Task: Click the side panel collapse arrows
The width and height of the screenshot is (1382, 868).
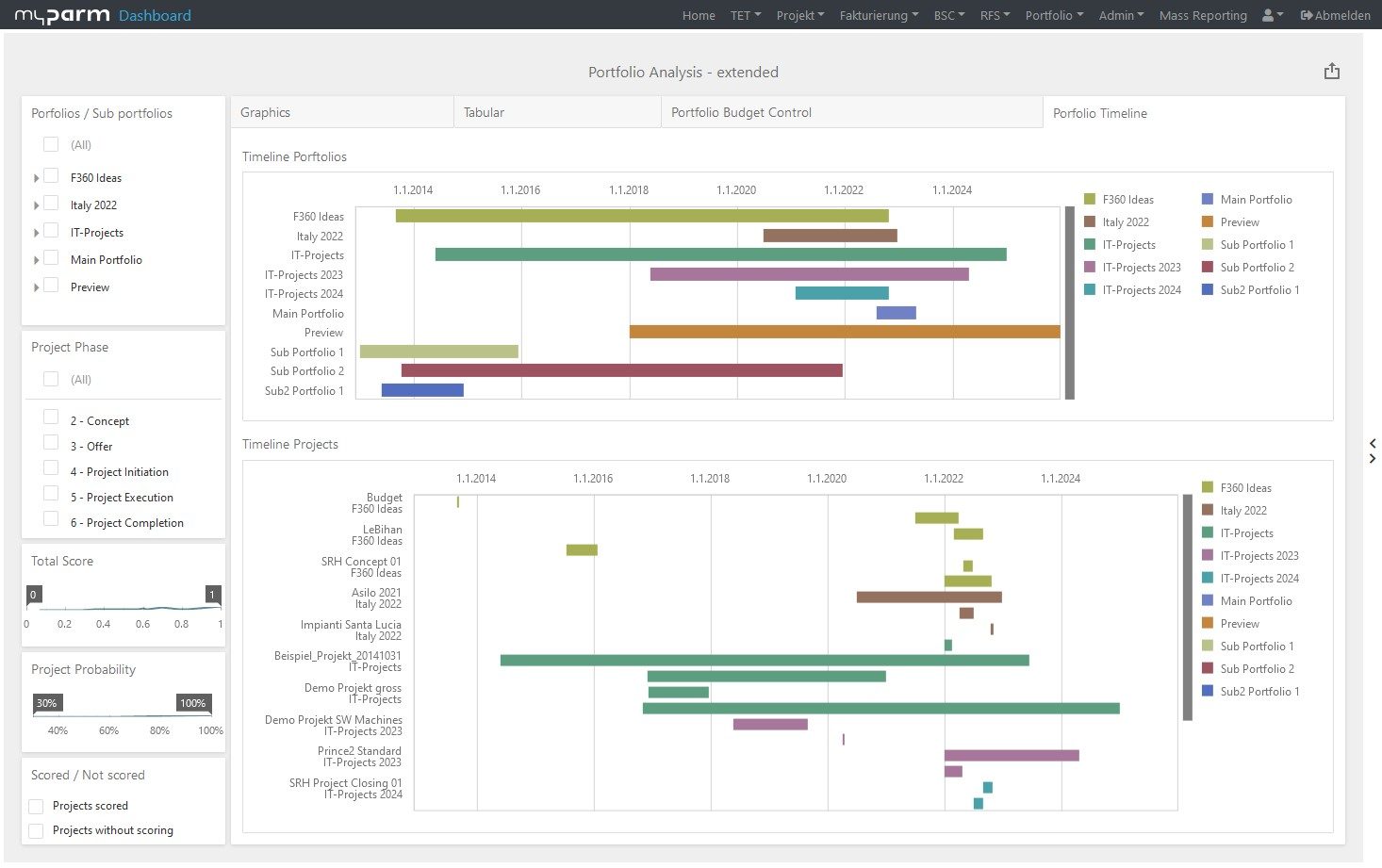Action: (x=1373, y=450)
